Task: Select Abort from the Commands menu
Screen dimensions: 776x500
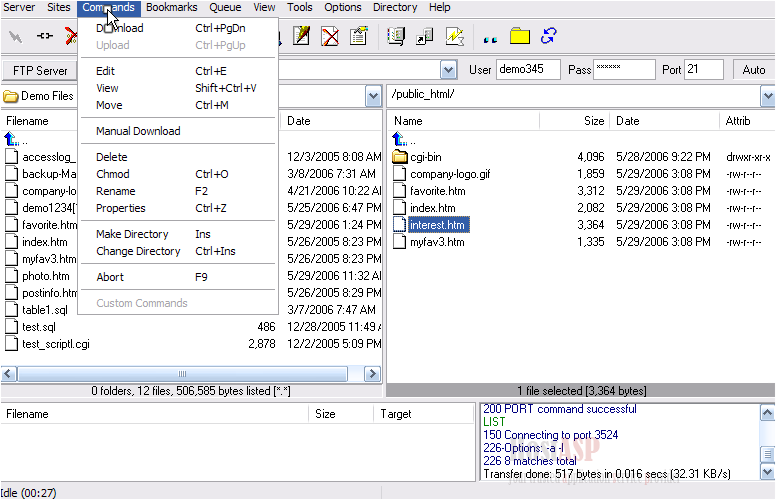Action: pyautogui.click(x=178, y=277)
